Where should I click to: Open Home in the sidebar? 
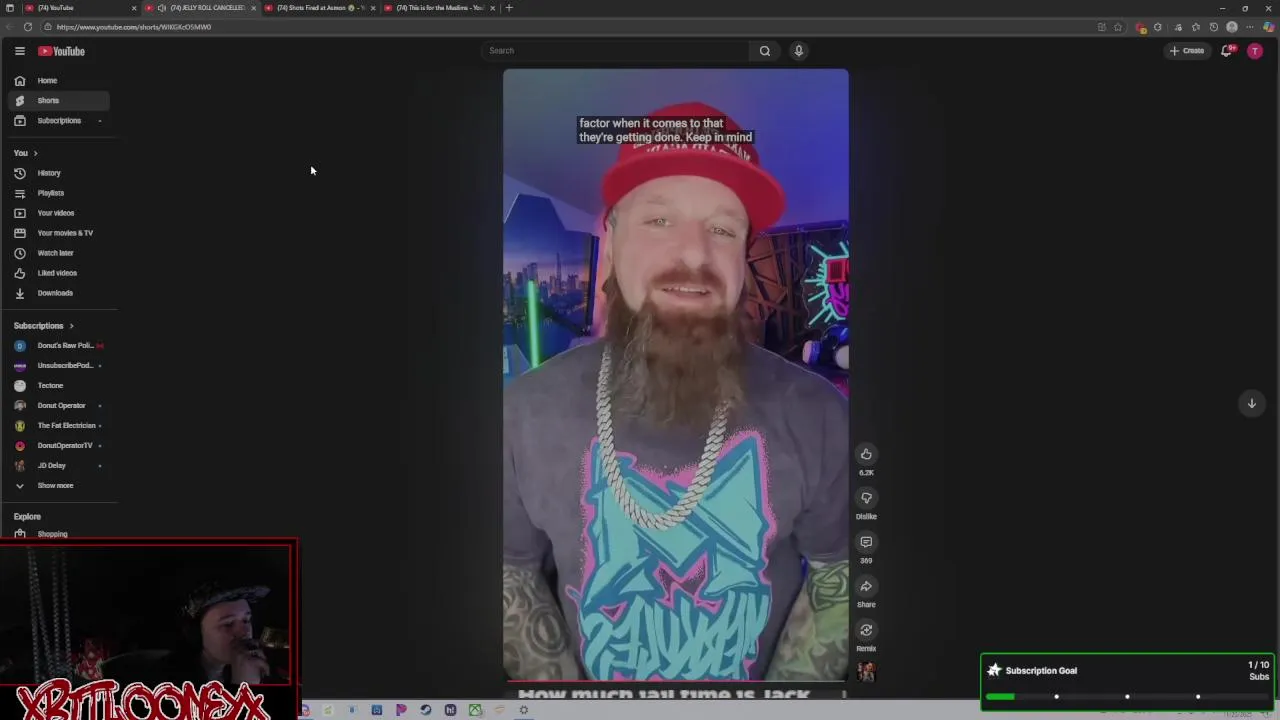[x=59, y=80]
